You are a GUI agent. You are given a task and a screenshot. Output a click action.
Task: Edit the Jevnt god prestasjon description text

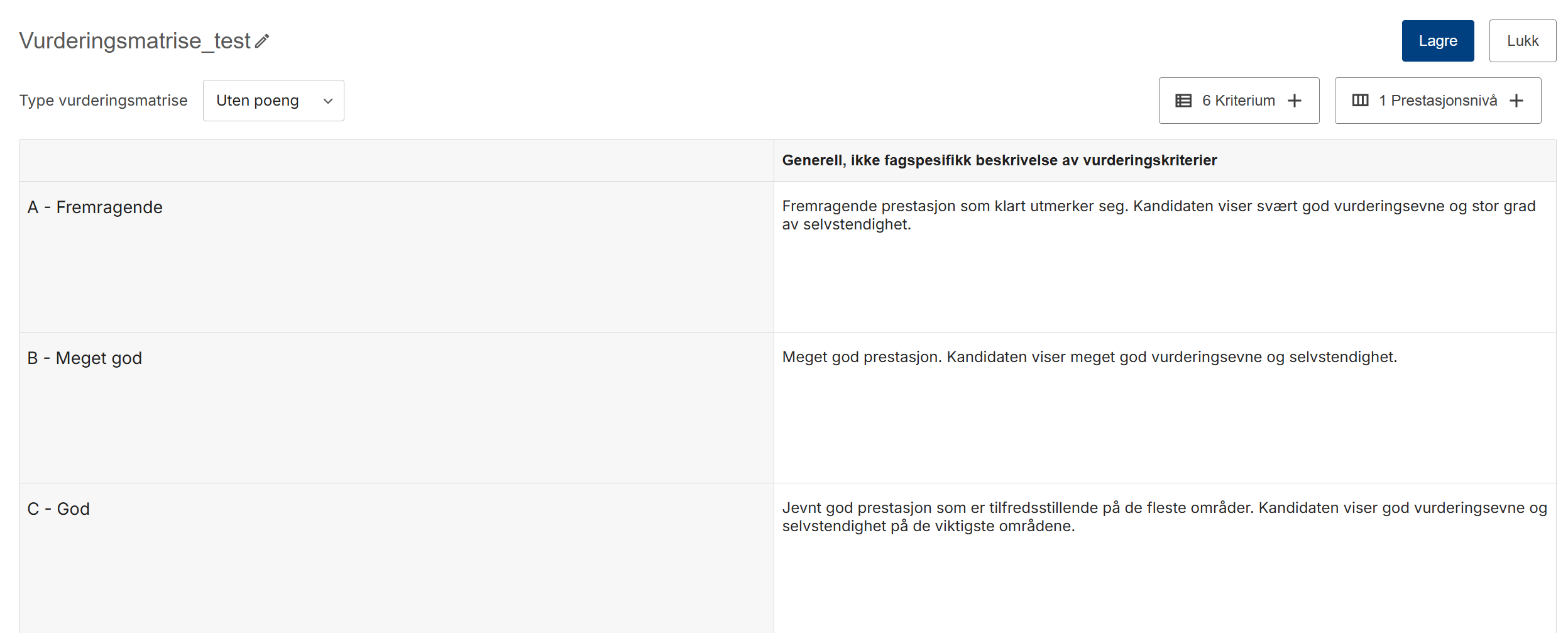pos(1165,517)
